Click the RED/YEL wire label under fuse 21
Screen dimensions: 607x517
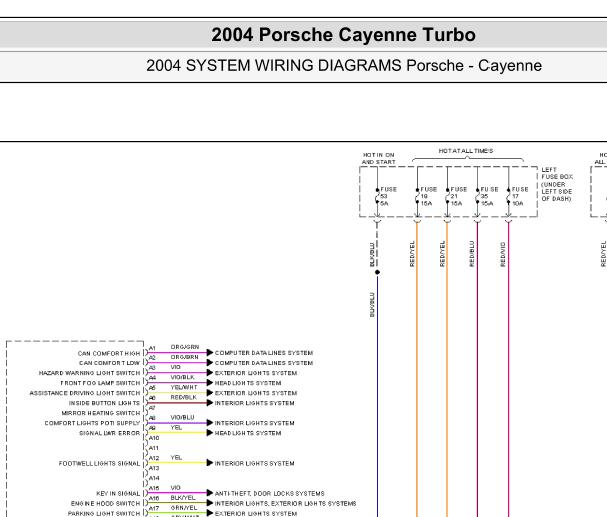pos(442,253)
